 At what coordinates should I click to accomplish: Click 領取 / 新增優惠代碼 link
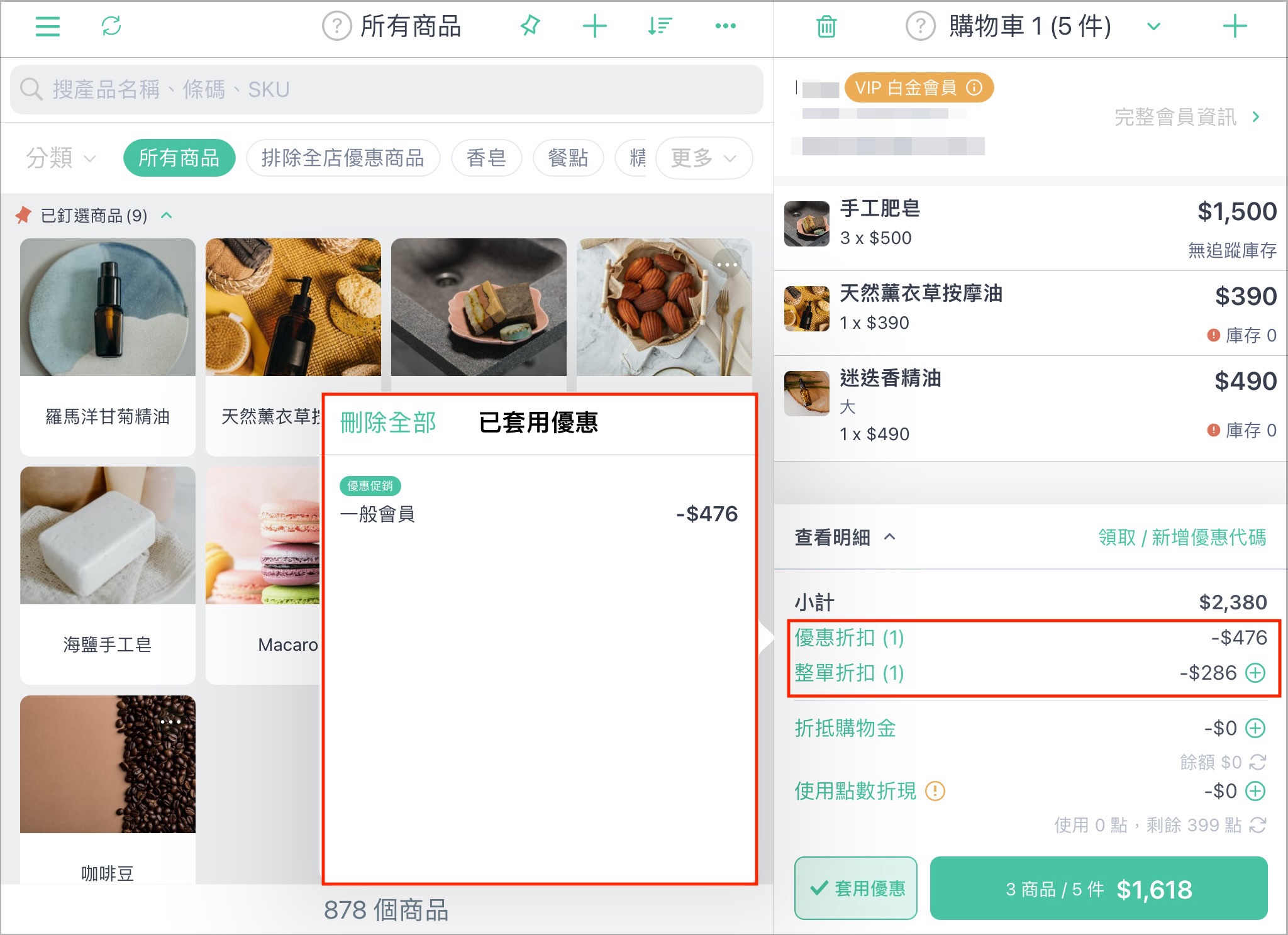click(x=1182, y=538)
